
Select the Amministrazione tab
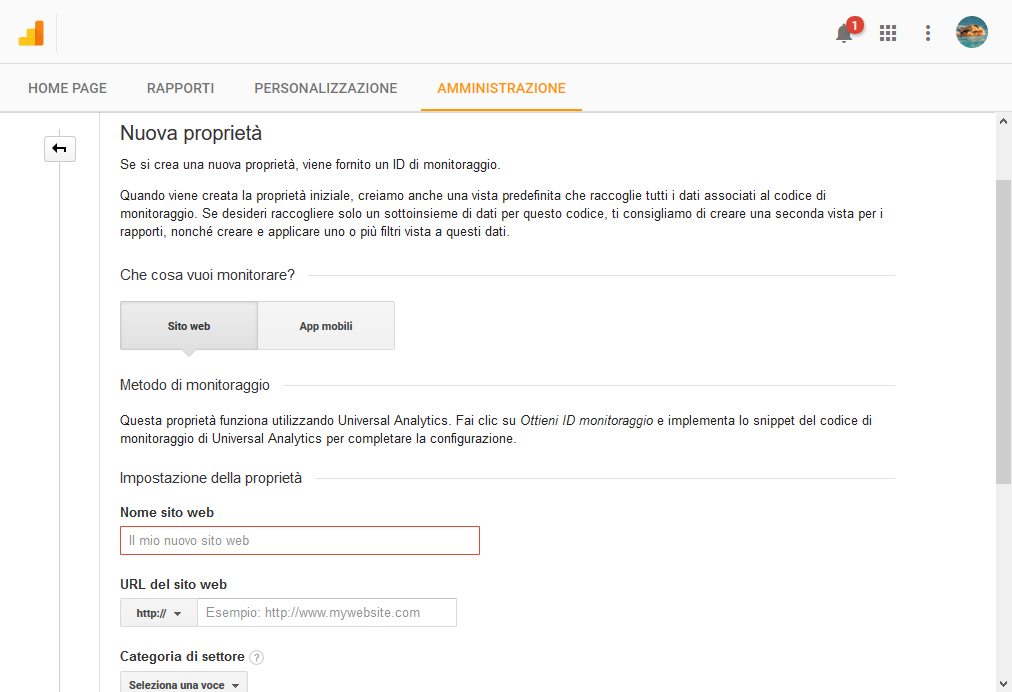(x=501, y=88)
